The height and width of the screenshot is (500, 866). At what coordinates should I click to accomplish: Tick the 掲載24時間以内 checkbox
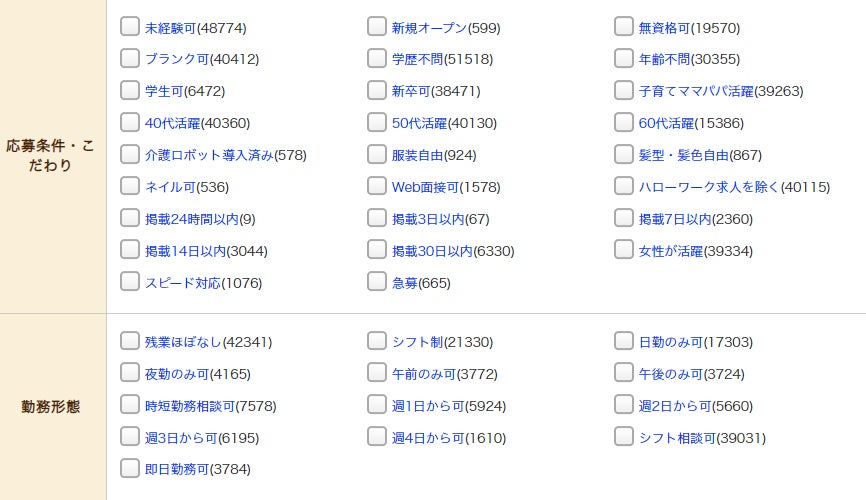(x=130, y=219)
